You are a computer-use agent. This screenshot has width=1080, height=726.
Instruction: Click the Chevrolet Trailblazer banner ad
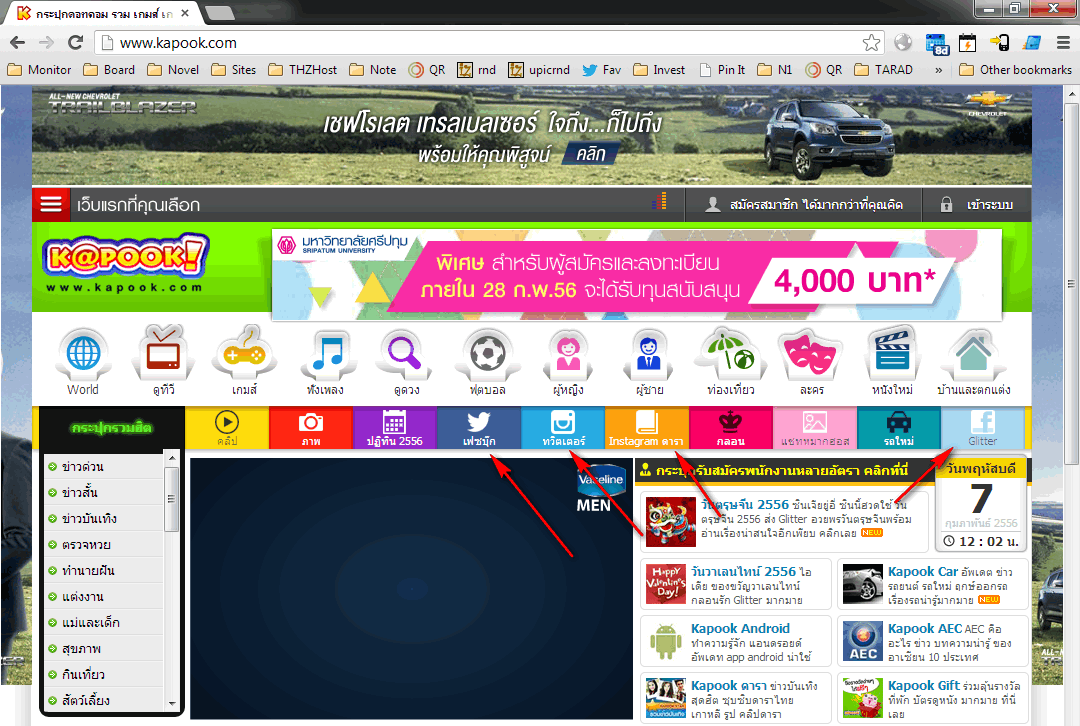pyautogui.click(x=532, y=135)
